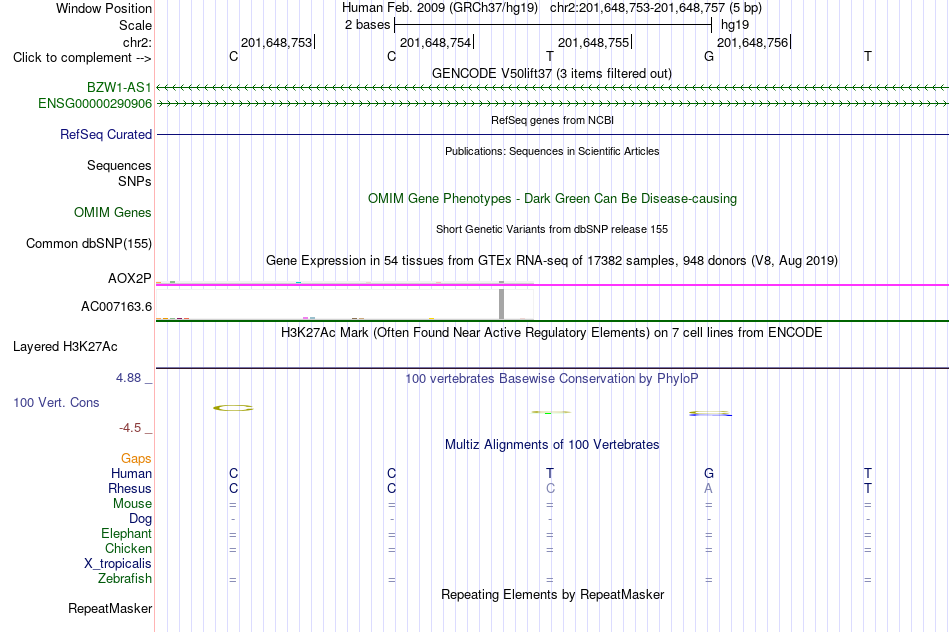Click position label 201,648,753
Screen dimensions: 950x632
coord(276,42)
